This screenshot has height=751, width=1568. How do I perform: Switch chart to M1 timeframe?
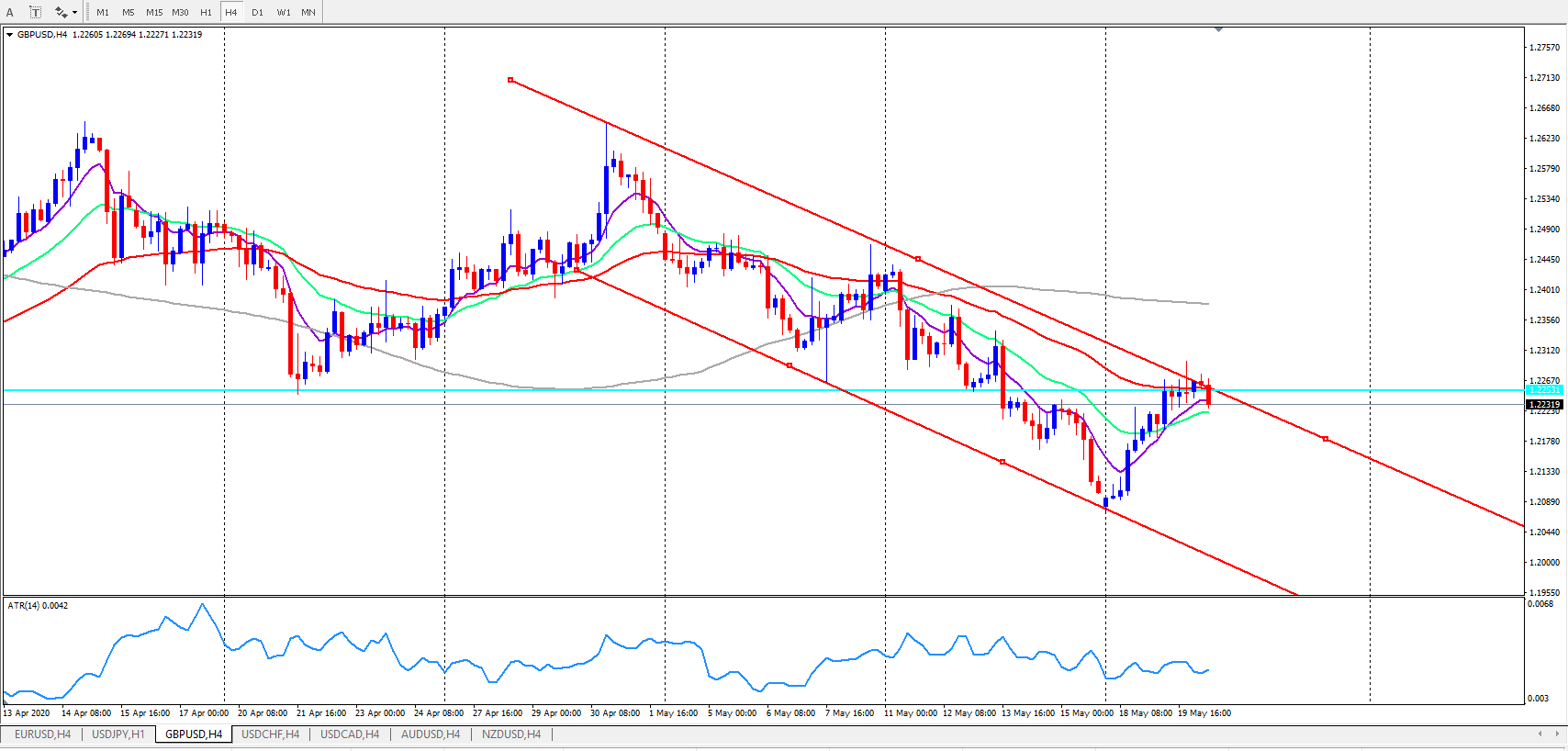click(x=102, y=12)
